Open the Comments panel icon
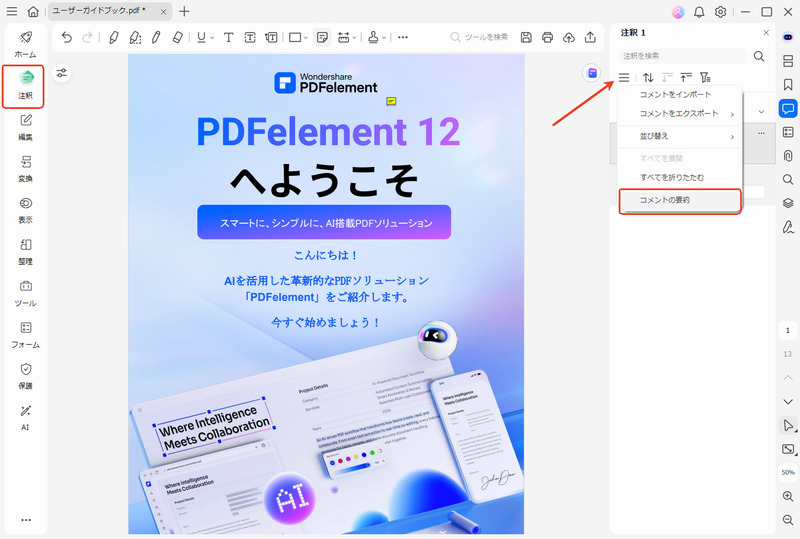Viewport: 800px width, 539px height. tap(788, 109)
